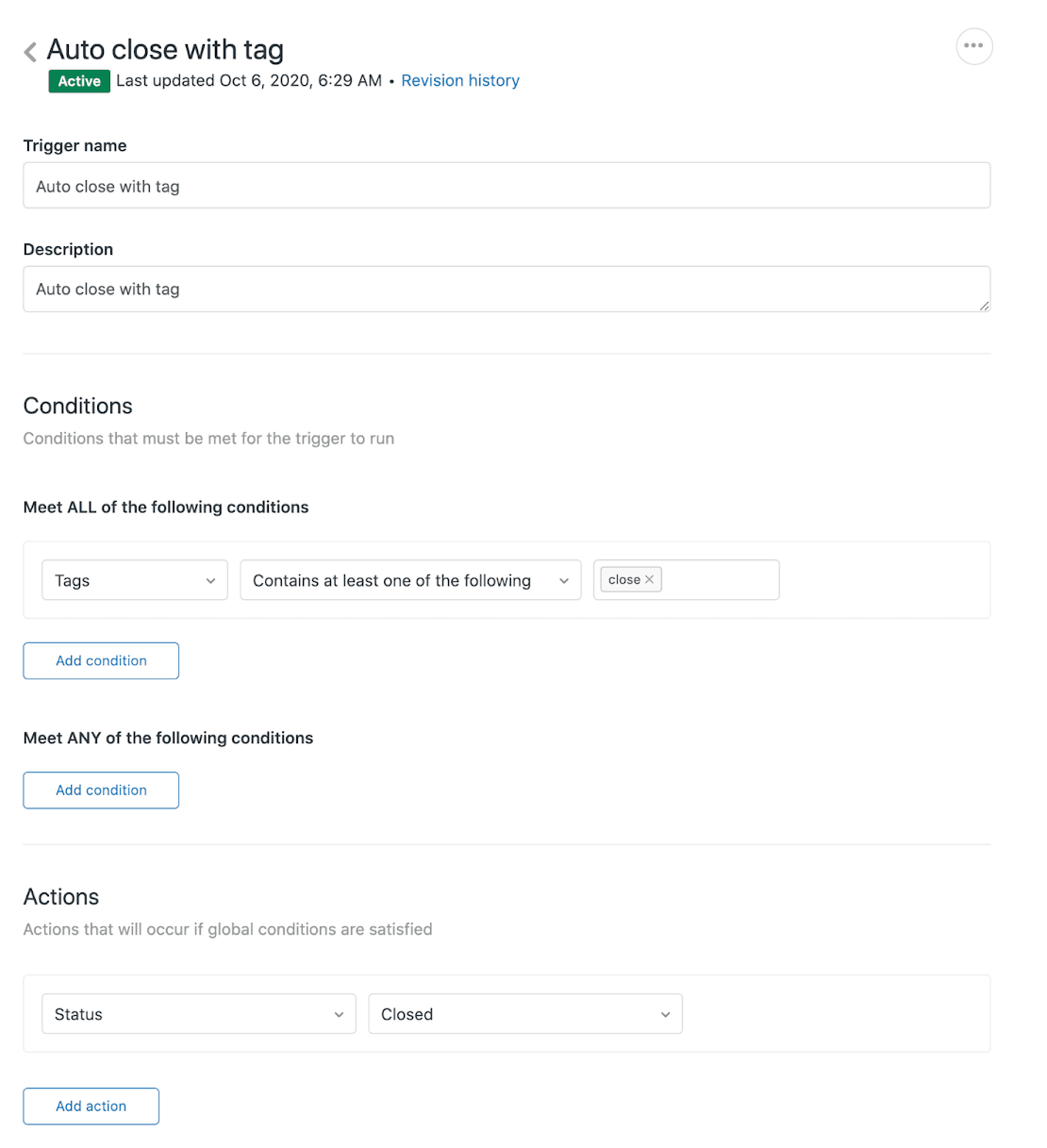
Task: Open the overflow menu with three dots
Action: 974,45
